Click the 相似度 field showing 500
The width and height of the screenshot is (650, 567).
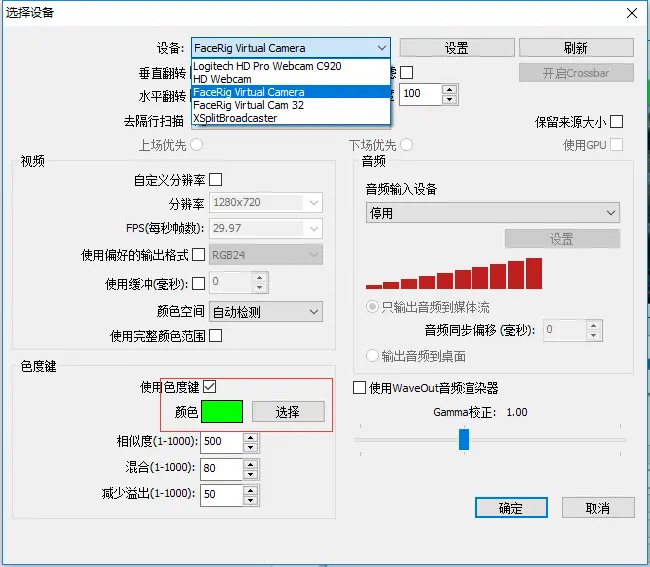point(221,442)
